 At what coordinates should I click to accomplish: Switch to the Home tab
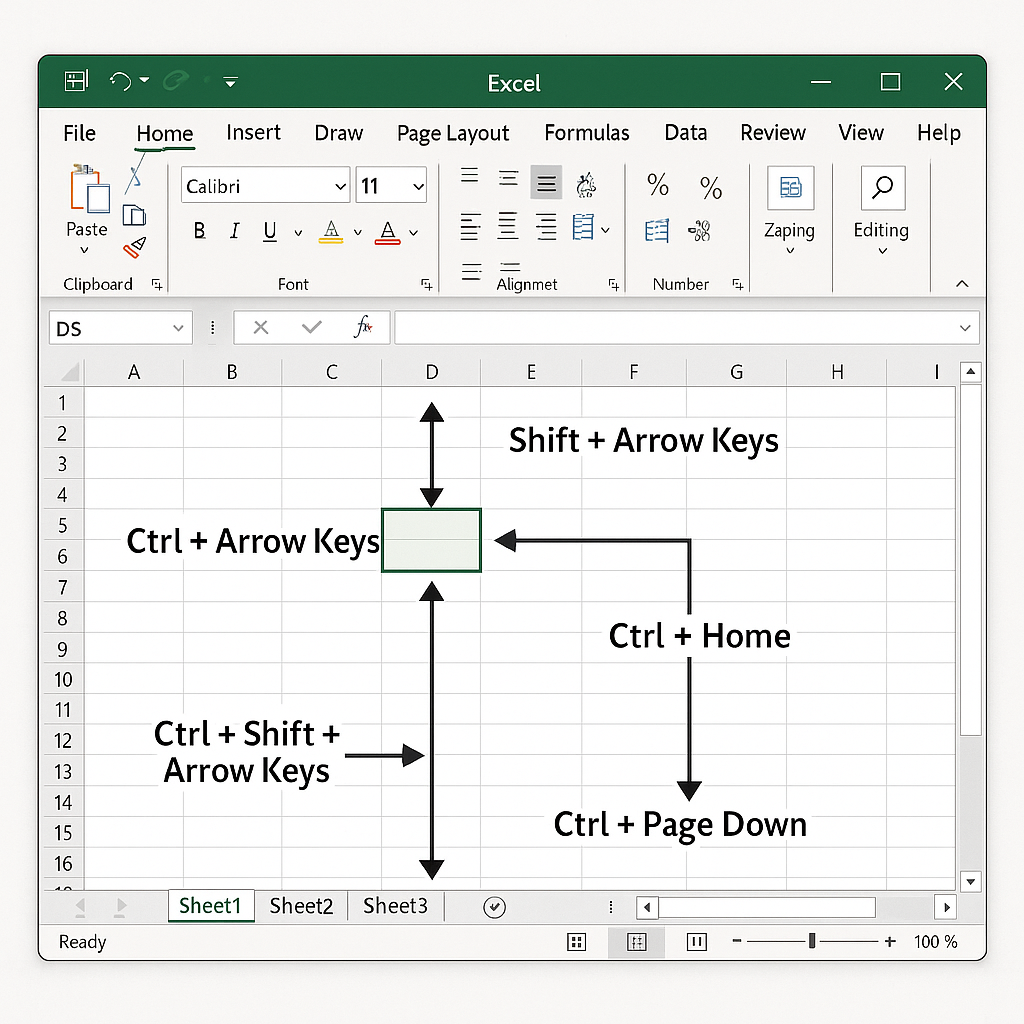(165, 134)
